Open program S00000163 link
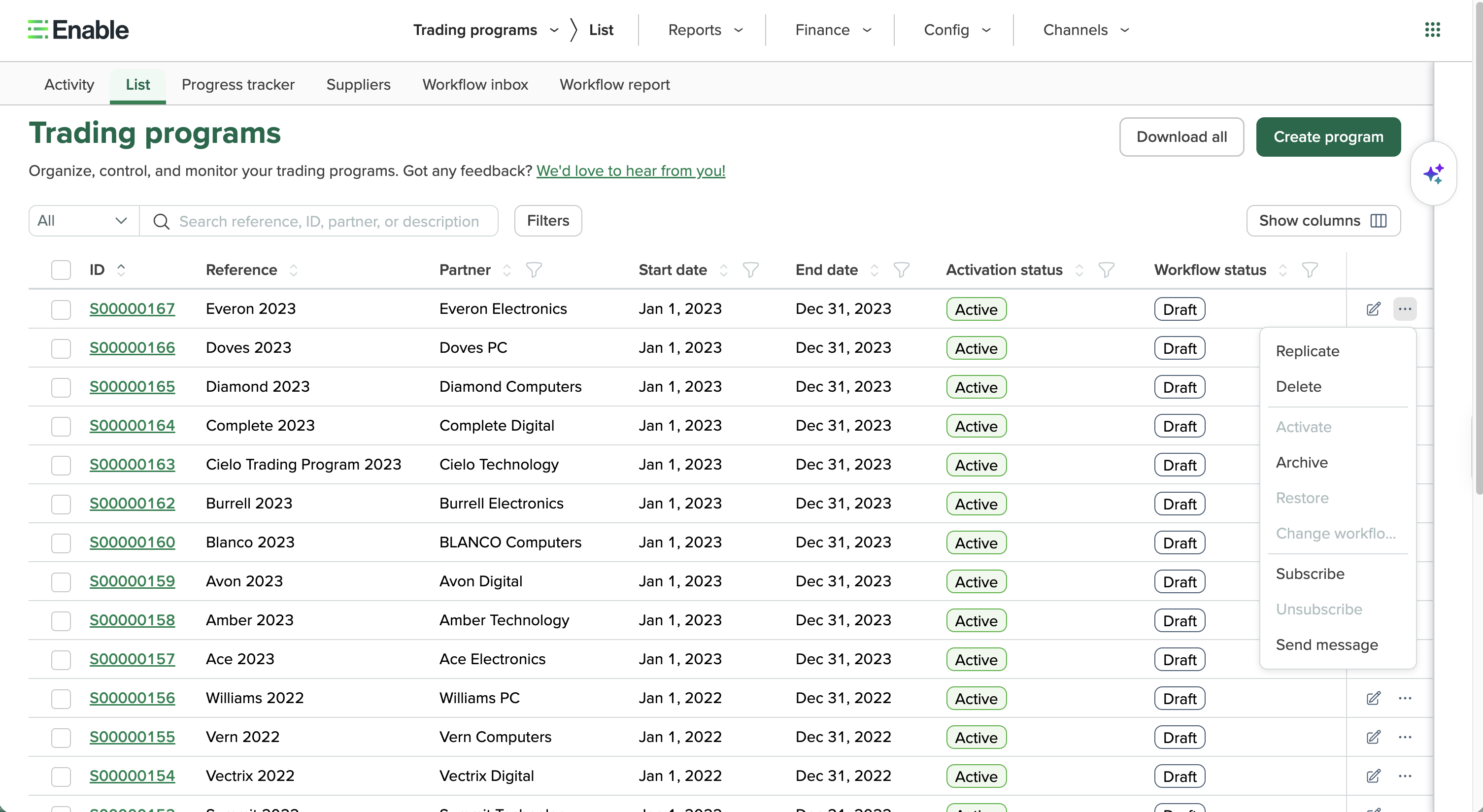The width and height of the screenshot is (1483, 812). pos(132,464)
